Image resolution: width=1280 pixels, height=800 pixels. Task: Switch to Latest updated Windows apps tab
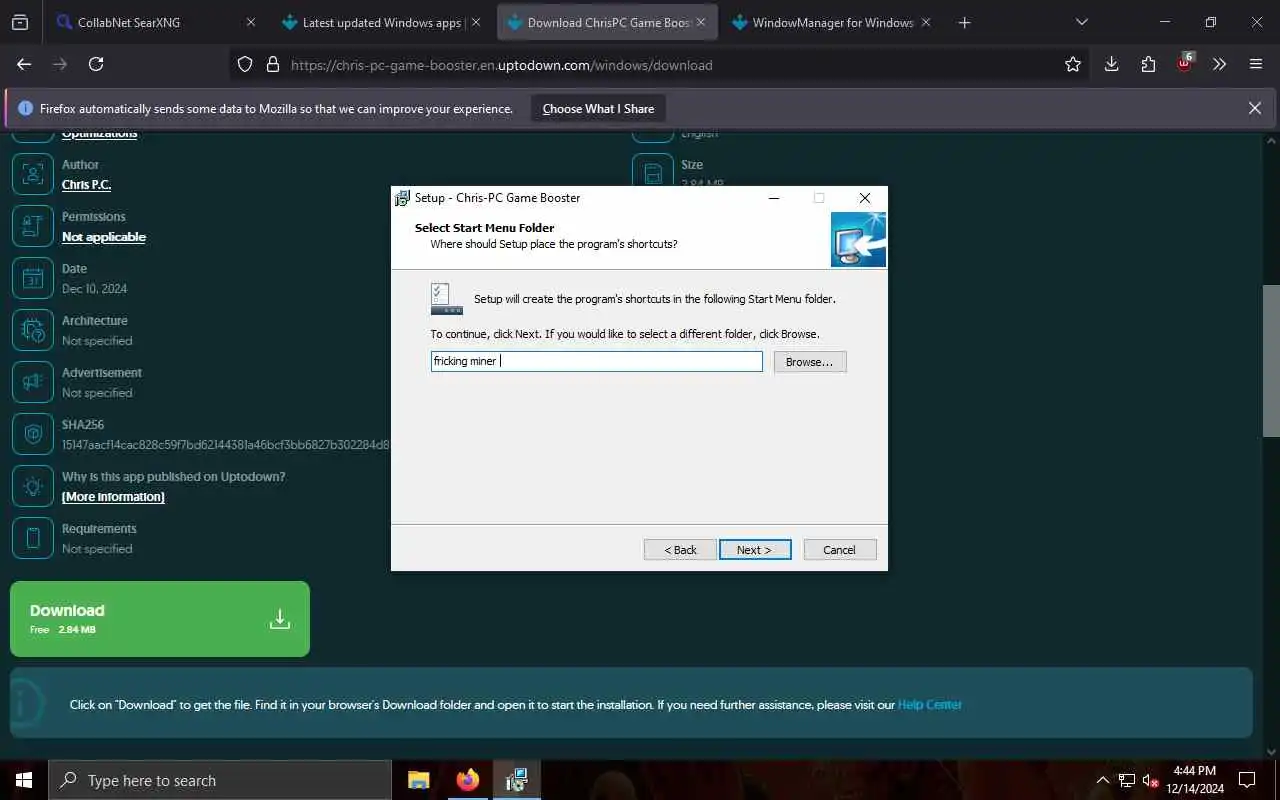point(382,22)
